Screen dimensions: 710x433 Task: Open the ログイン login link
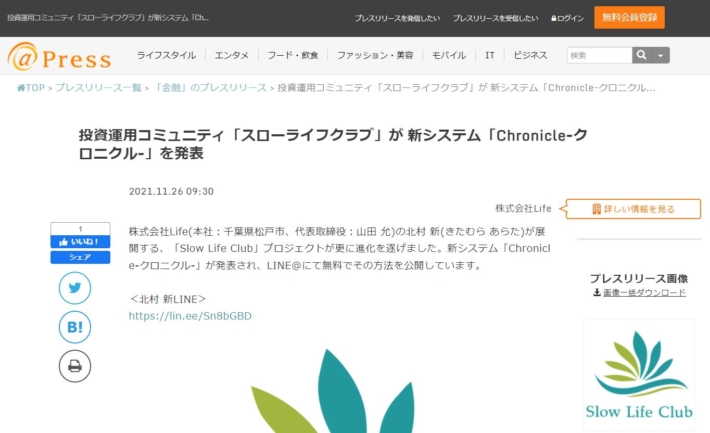(567, 18)
